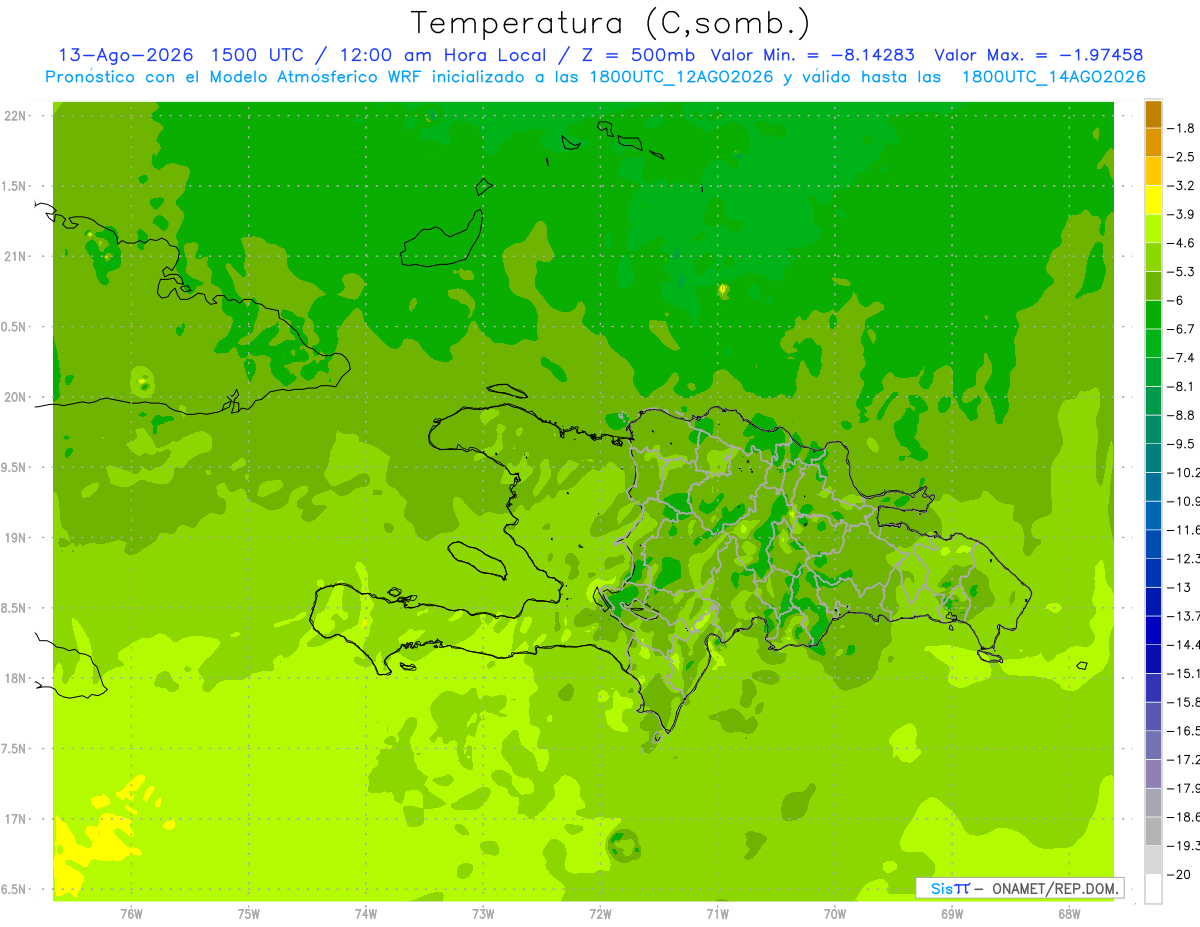
Task: Click the "21N" latitude label
Action: 17,256
